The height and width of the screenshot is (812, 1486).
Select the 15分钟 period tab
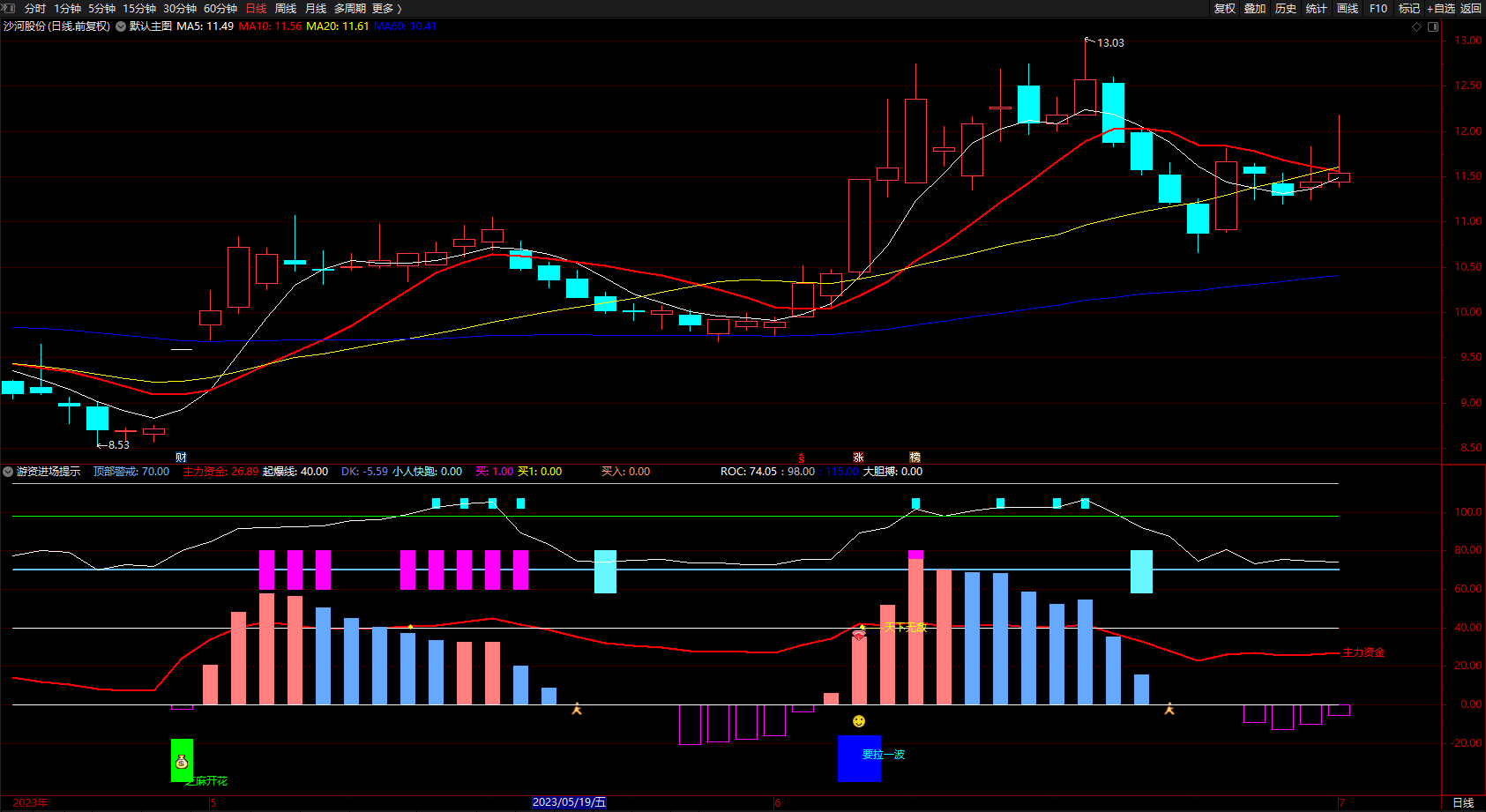(139, 8)
